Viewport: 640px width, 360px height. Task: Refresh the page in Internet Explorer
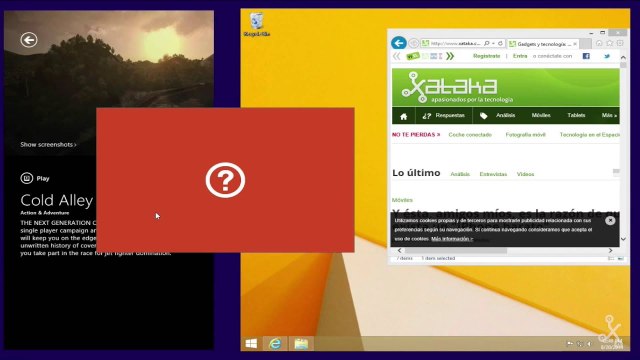point(500,43)
